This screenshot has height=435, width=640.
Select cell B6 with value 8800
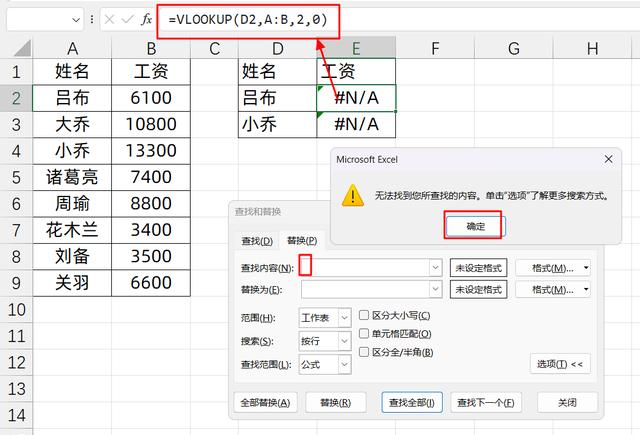(151, 204)
